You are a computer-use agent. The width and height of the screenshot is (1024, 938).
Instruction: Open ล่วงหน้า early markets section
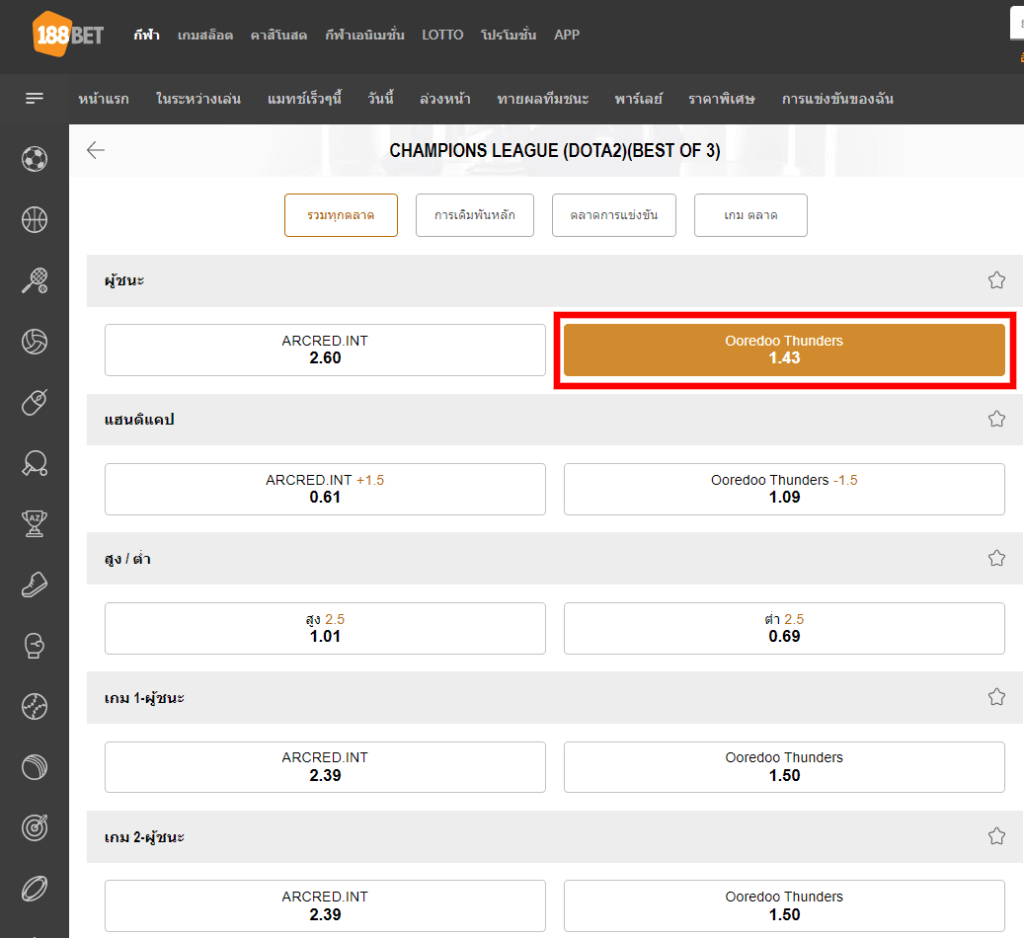coord(445,99)
